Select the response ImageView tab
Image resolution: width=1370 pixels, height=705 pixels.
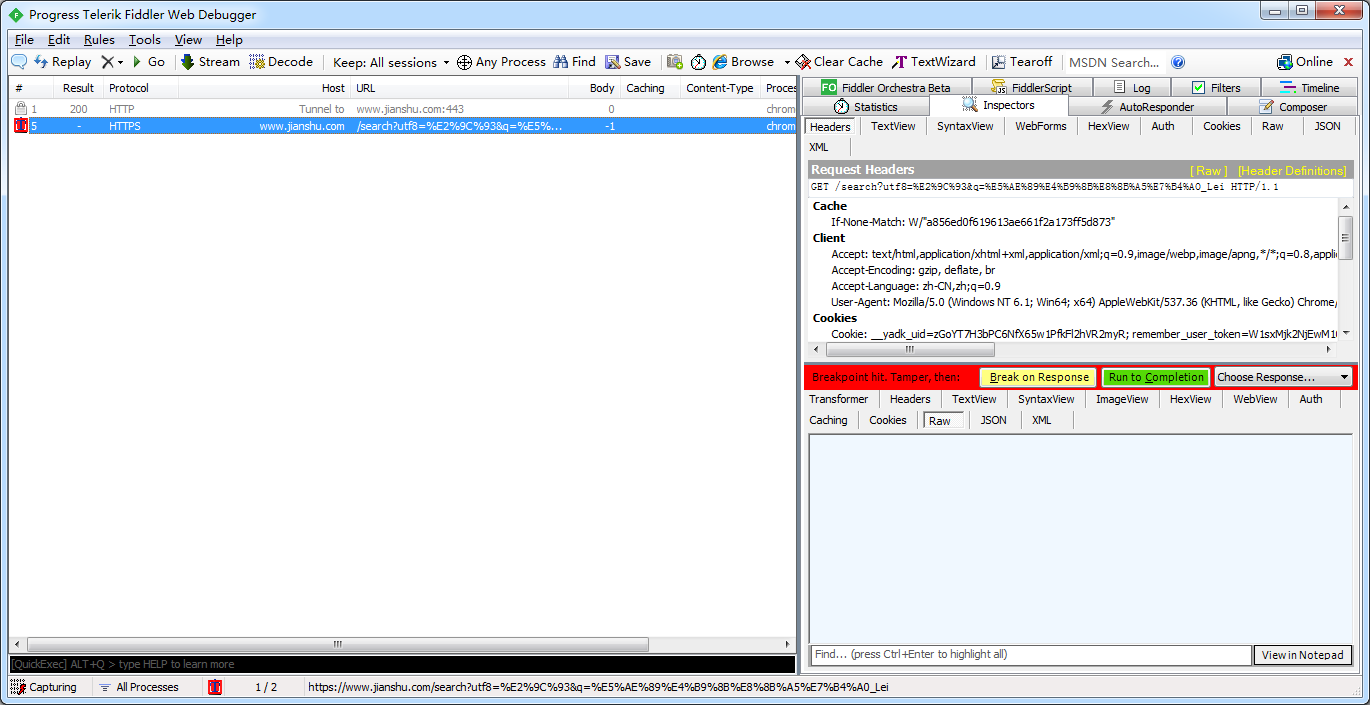pos(1122,399)
